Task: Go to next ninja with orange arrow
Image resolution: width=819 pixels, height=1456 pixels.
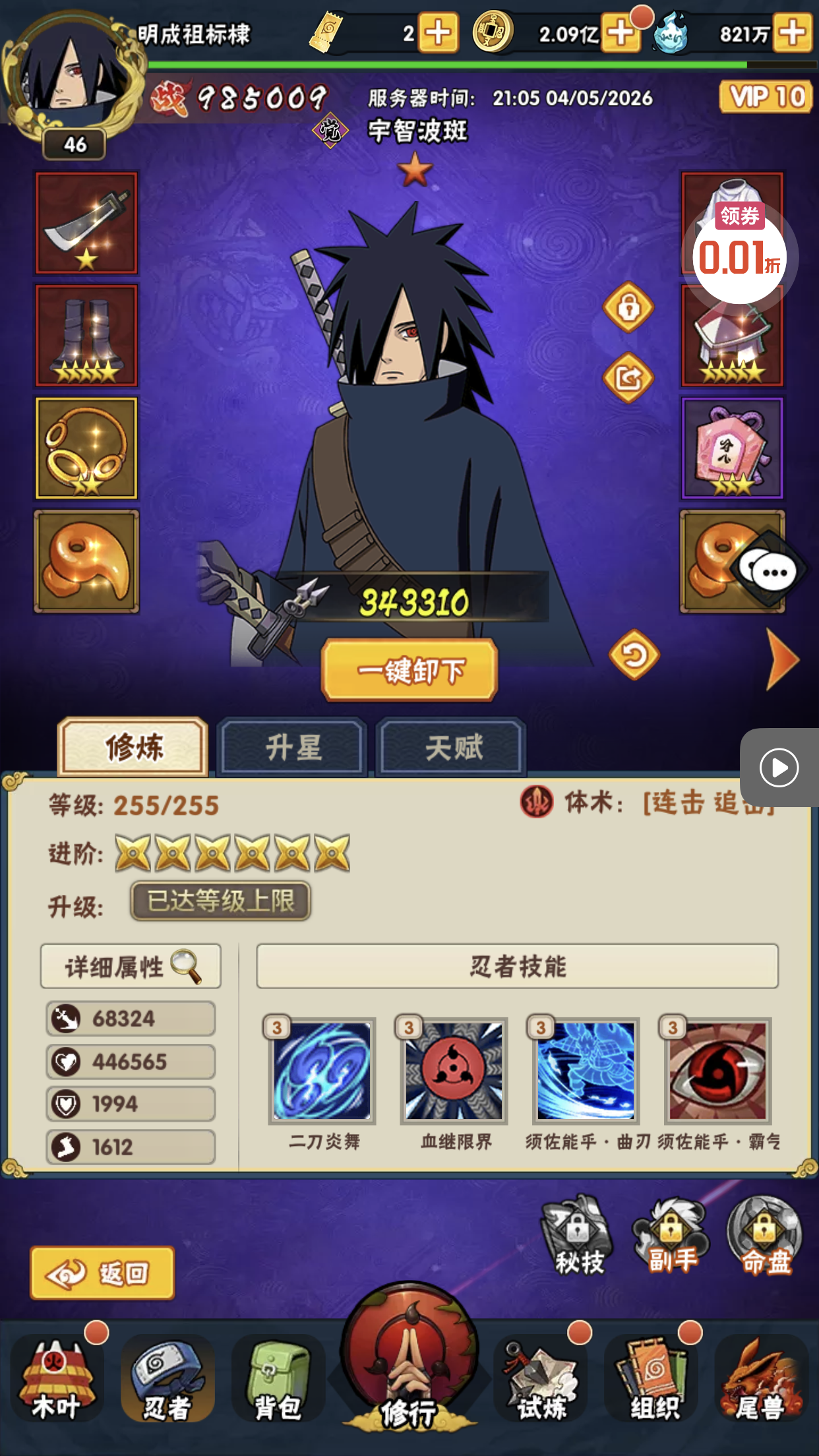Action: pyautogui.click(x=783, y=659)
